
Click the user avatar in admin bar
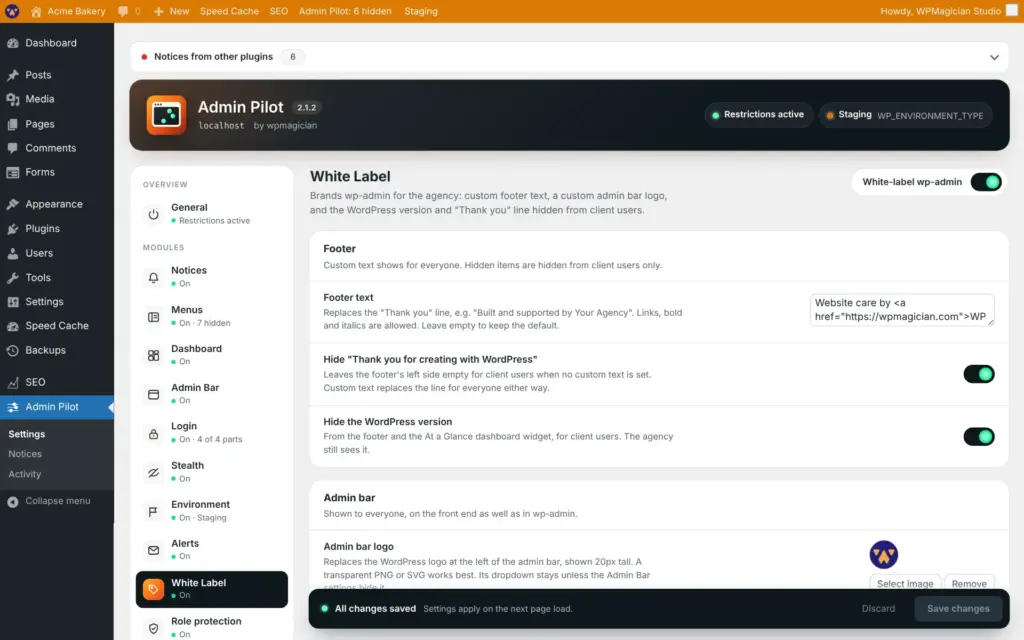click(x=1012, y=11)
